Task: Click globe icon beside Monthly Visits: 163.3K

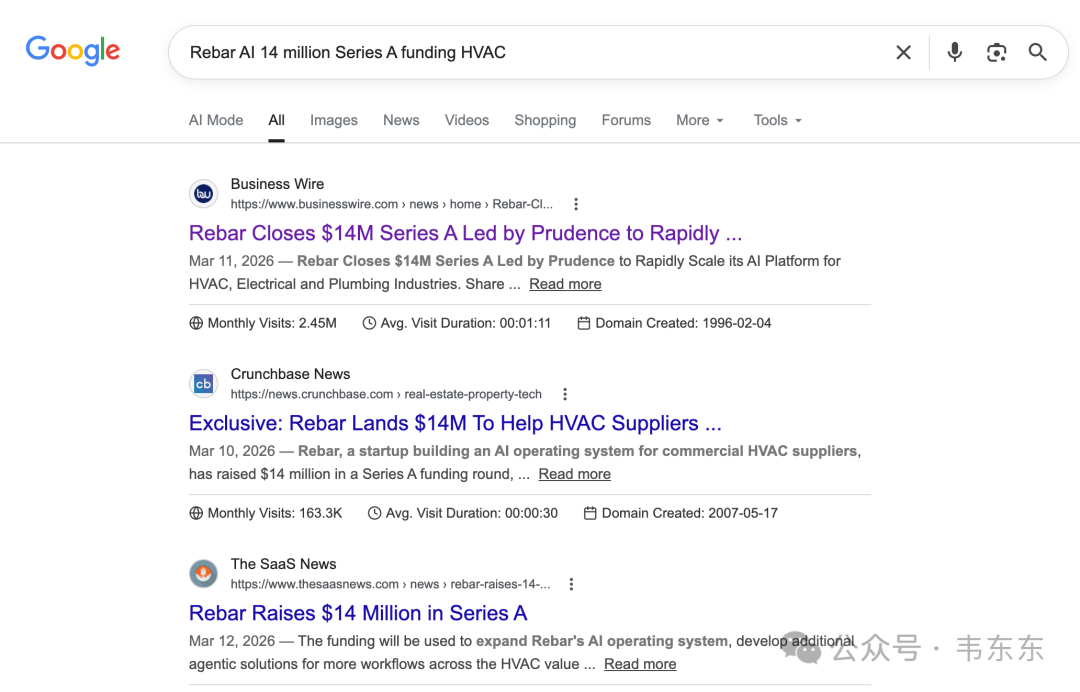Action: 196,513
